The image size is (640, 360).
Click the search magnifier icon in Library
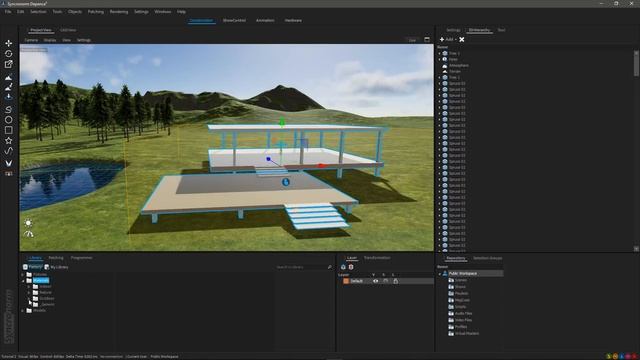point(330,267)
